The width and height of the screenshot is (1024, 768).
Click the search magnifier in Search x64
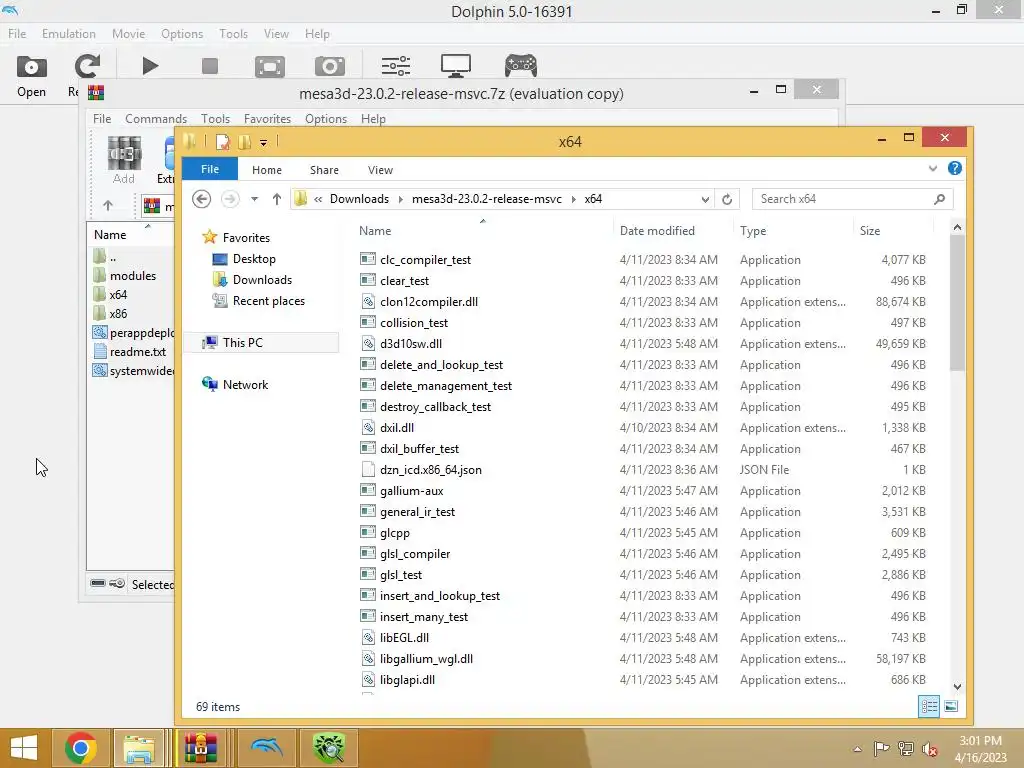[x=939, y=199]
